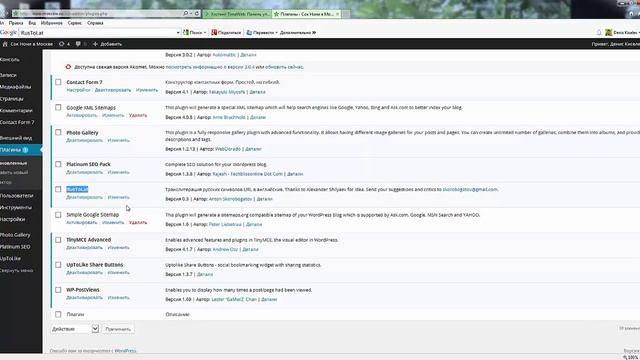This screenshot has width=640, height=360.
Task: Click the Akismet update notice icon
Action: tap(68, 67)
